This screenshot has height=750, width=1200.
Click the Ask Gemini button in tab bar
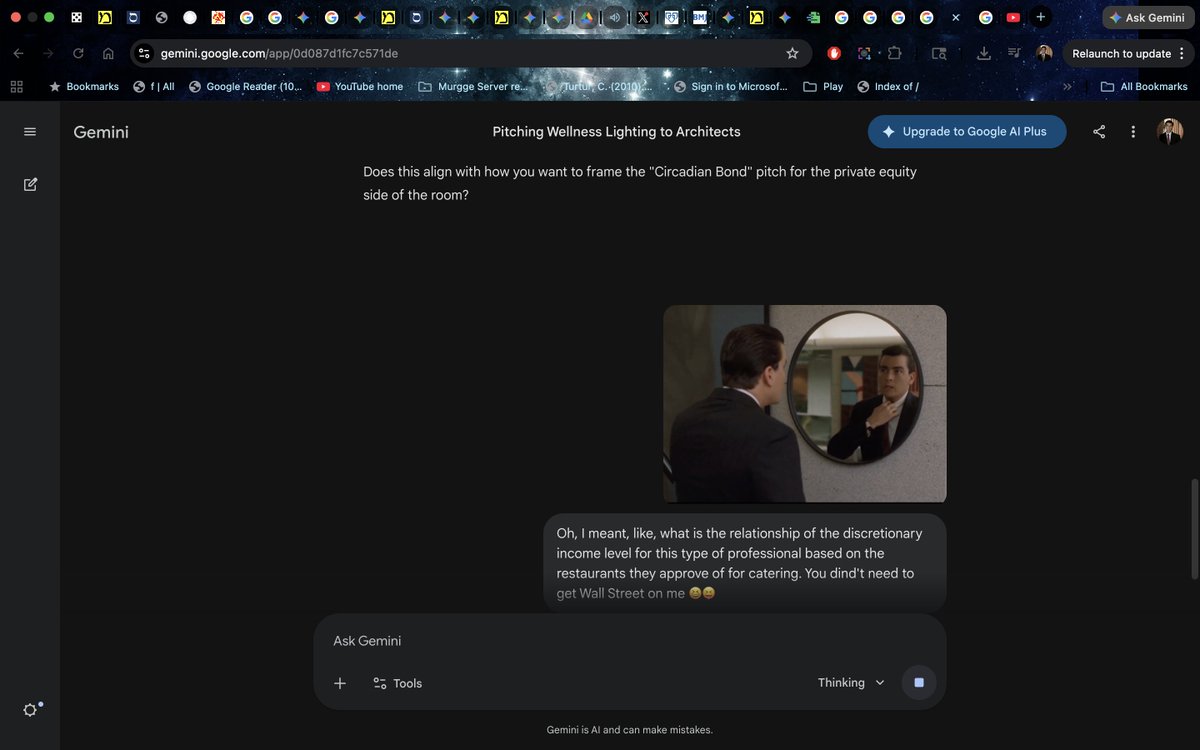(1146, 17)
